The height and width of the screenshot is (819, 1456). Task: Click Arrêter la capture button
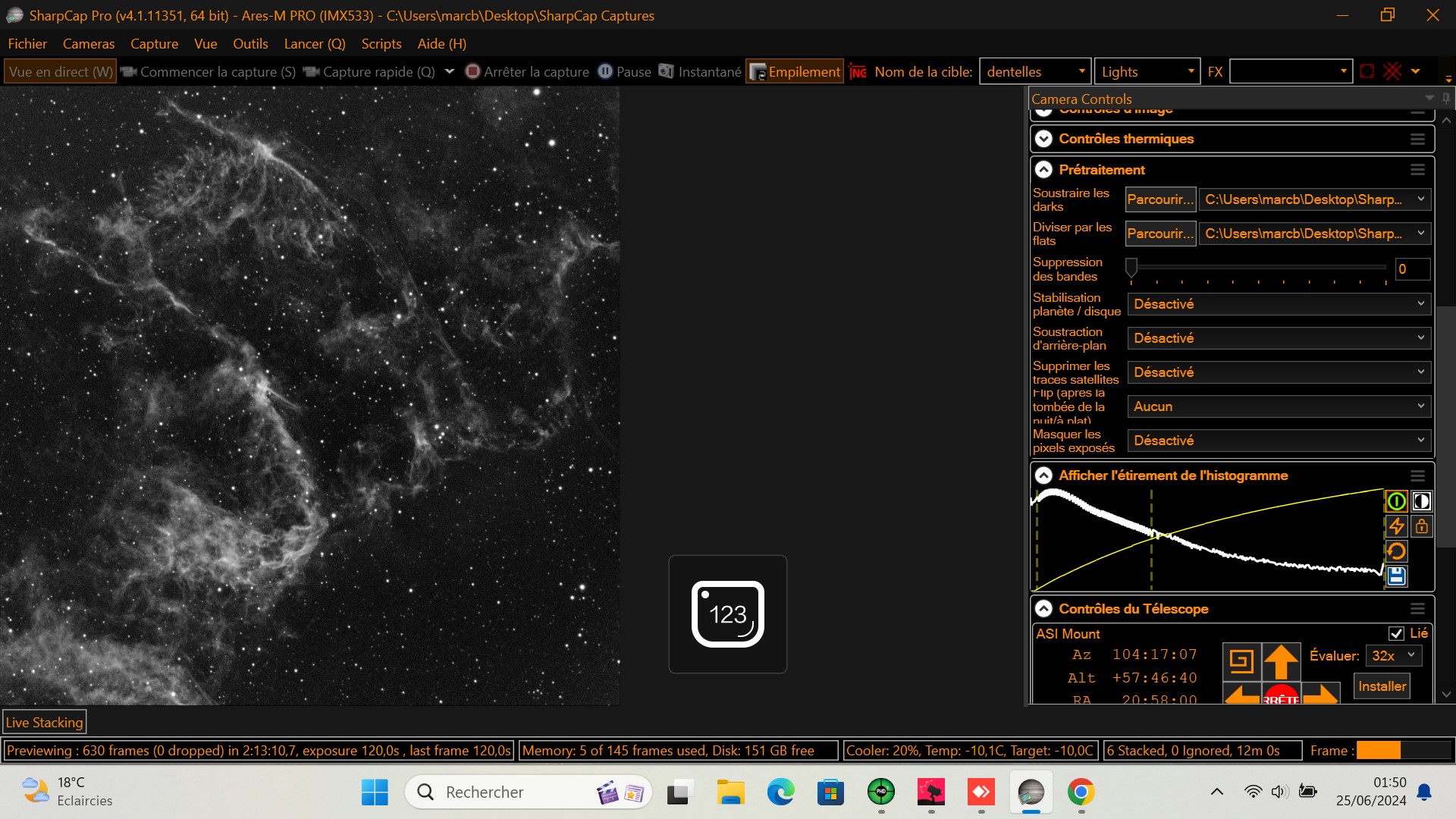coord(527,71)
